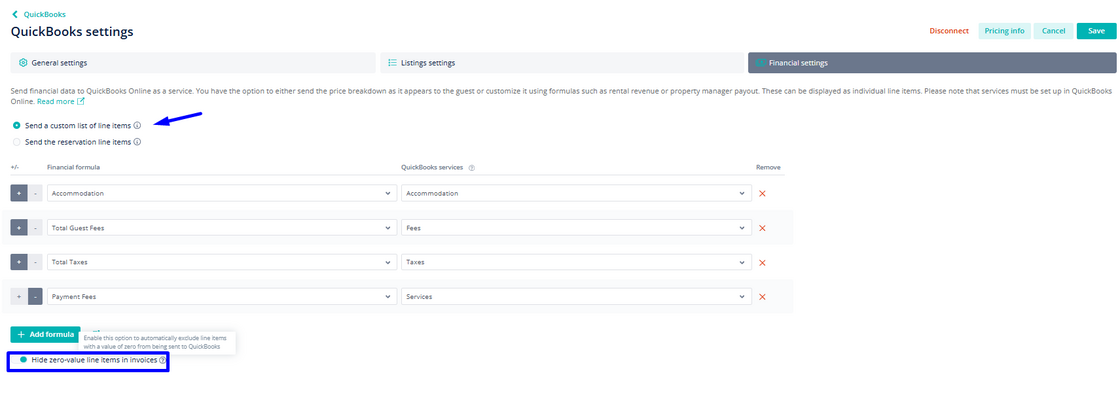Open the Fees QuickBooks services dropdown
The width and height of the screenshot is (1120, 401).
coord(576,228)
